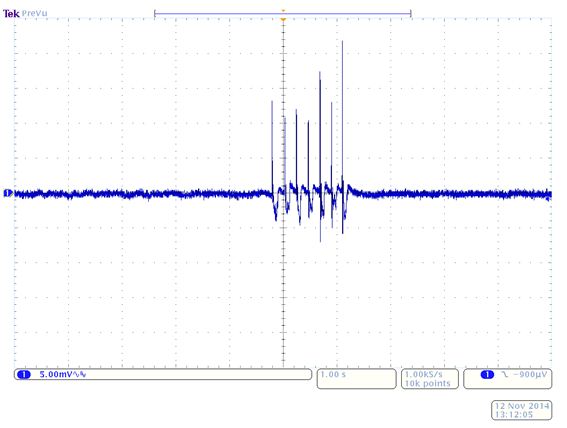
Task: Click the -900µV trigger level readout
Action: (530, 374)
